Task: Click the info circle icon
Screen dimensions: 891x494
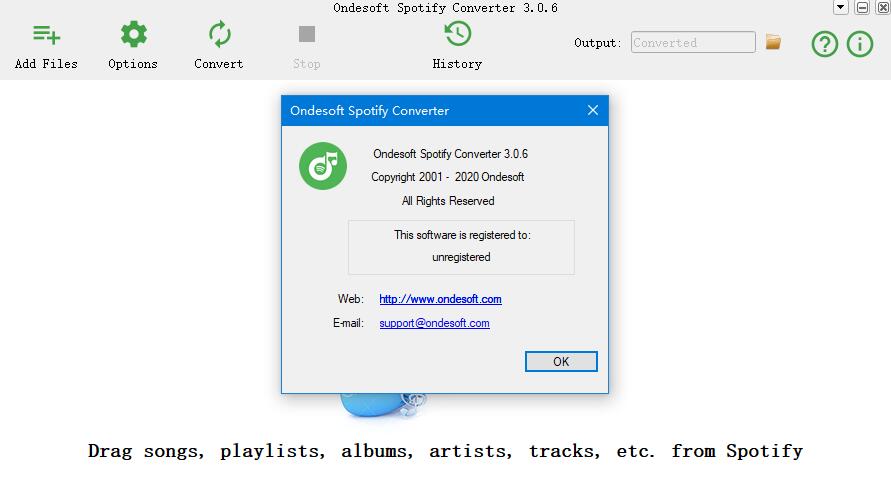Action: (x=860, y=44)
